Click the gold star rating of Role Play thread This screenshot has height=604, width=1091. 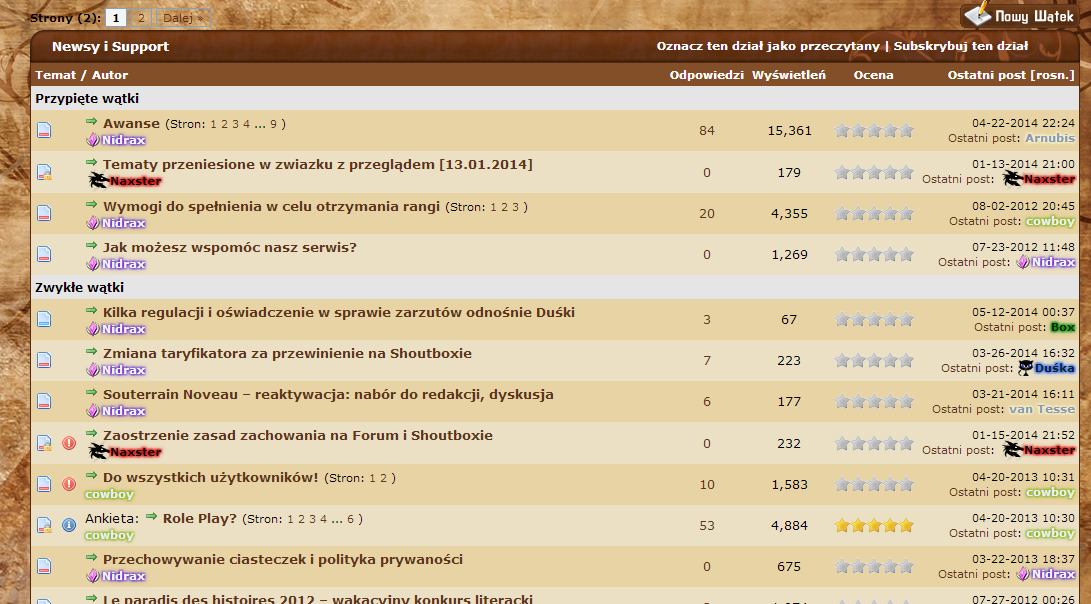[x=874, y=525]
